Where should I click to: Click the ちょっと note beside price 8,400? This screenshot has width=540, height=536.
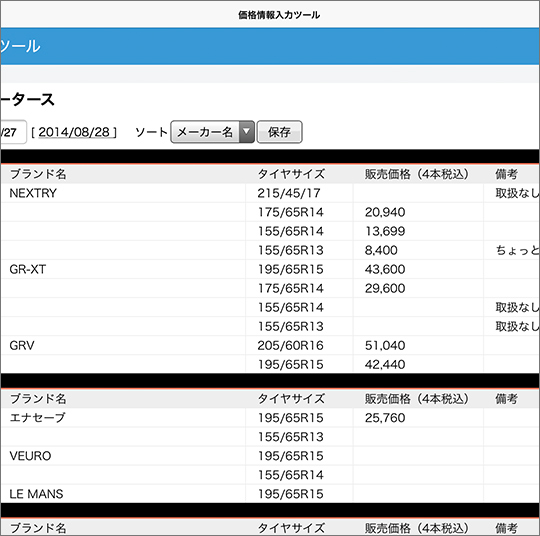517,250
